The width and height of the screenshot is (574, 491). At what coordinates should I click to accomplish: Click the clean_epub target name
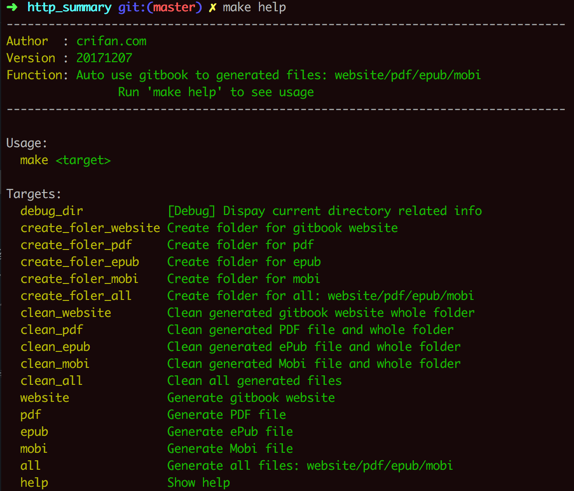pyautogui.click(x=55, y=347)
